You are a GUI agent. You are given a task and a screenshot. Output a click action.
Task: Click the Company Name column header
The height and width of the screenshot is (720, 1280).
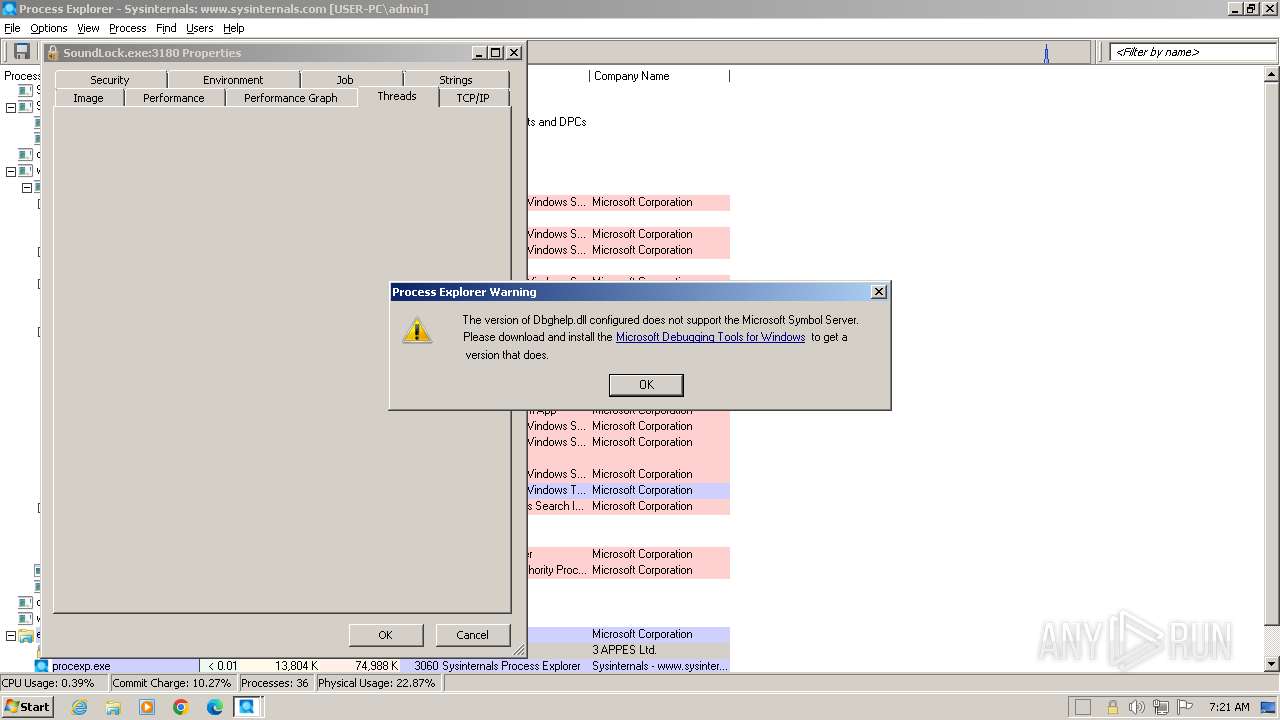659,76
